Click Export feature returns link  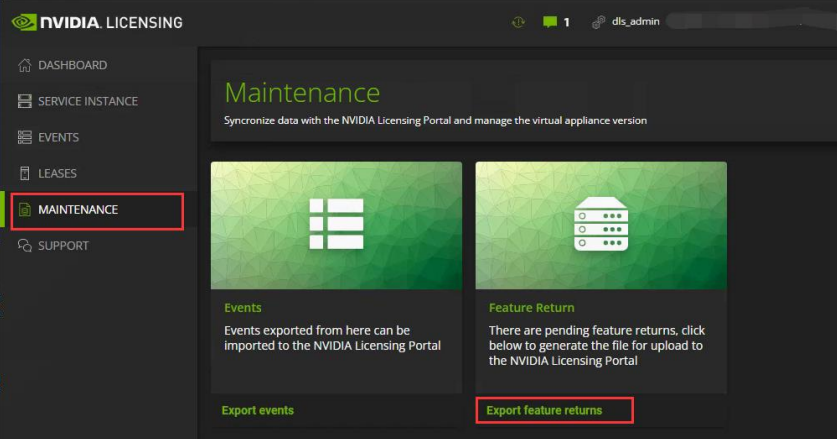(x=544, y=410)
